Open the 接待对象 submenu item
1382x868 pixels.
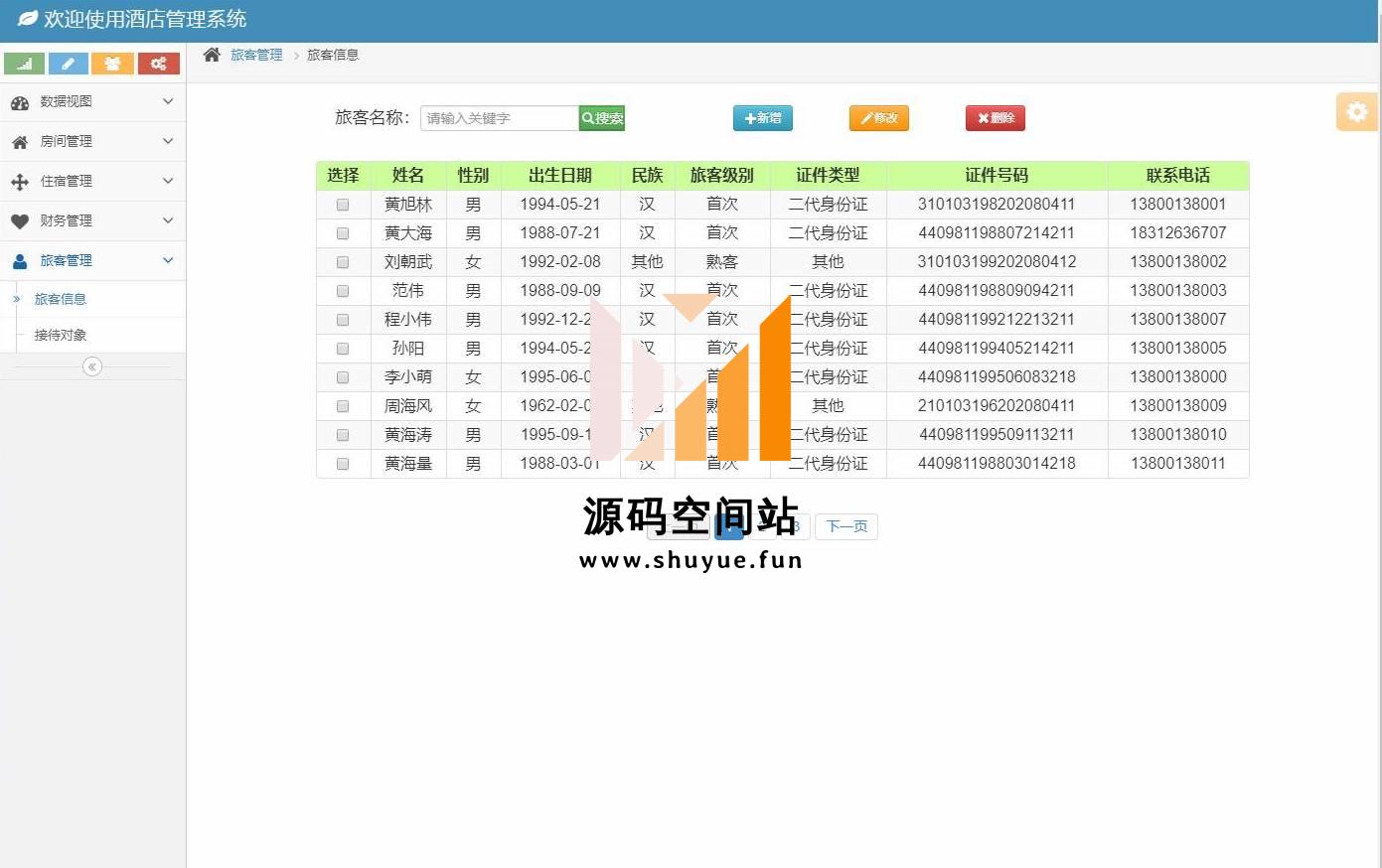(61, 335)
